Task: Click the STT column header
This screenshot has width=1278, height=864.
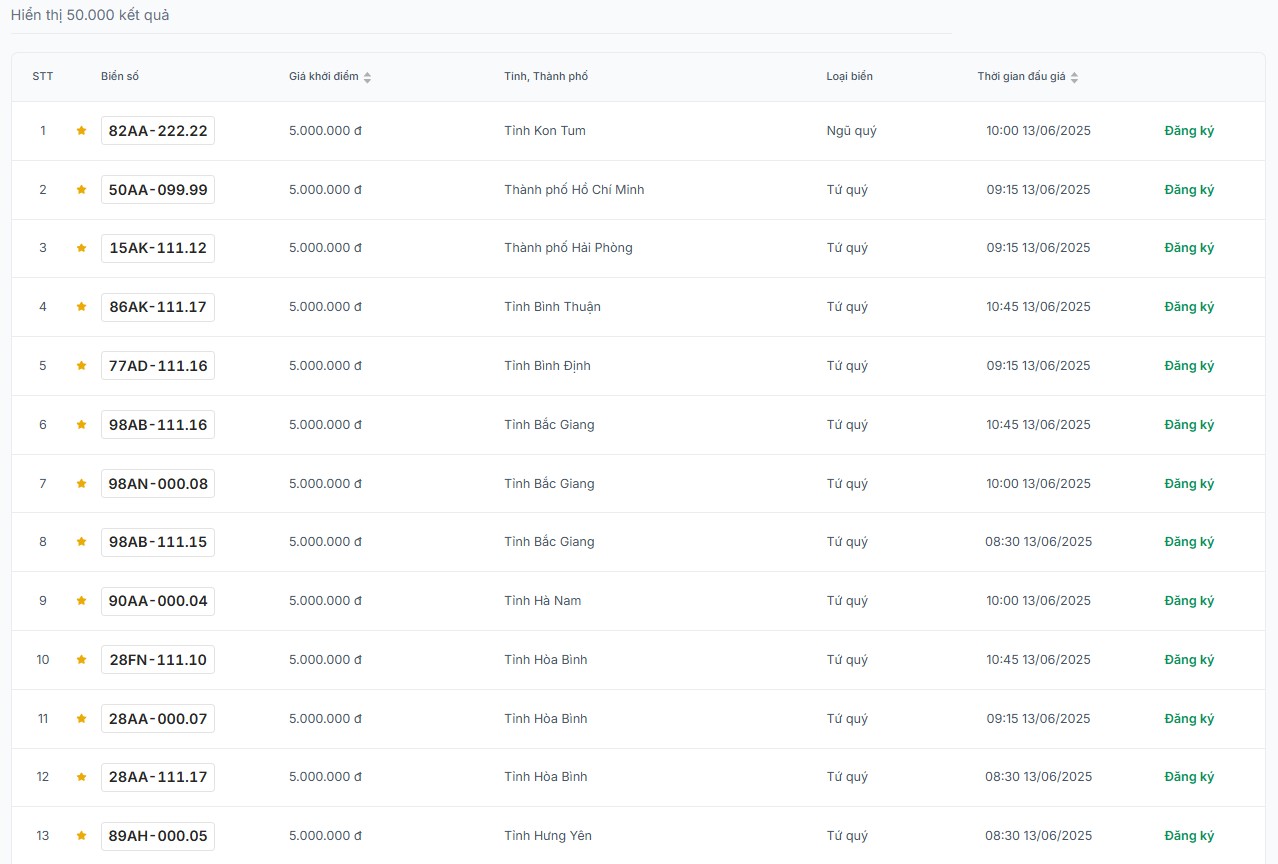Action: [x=43, y=77]
